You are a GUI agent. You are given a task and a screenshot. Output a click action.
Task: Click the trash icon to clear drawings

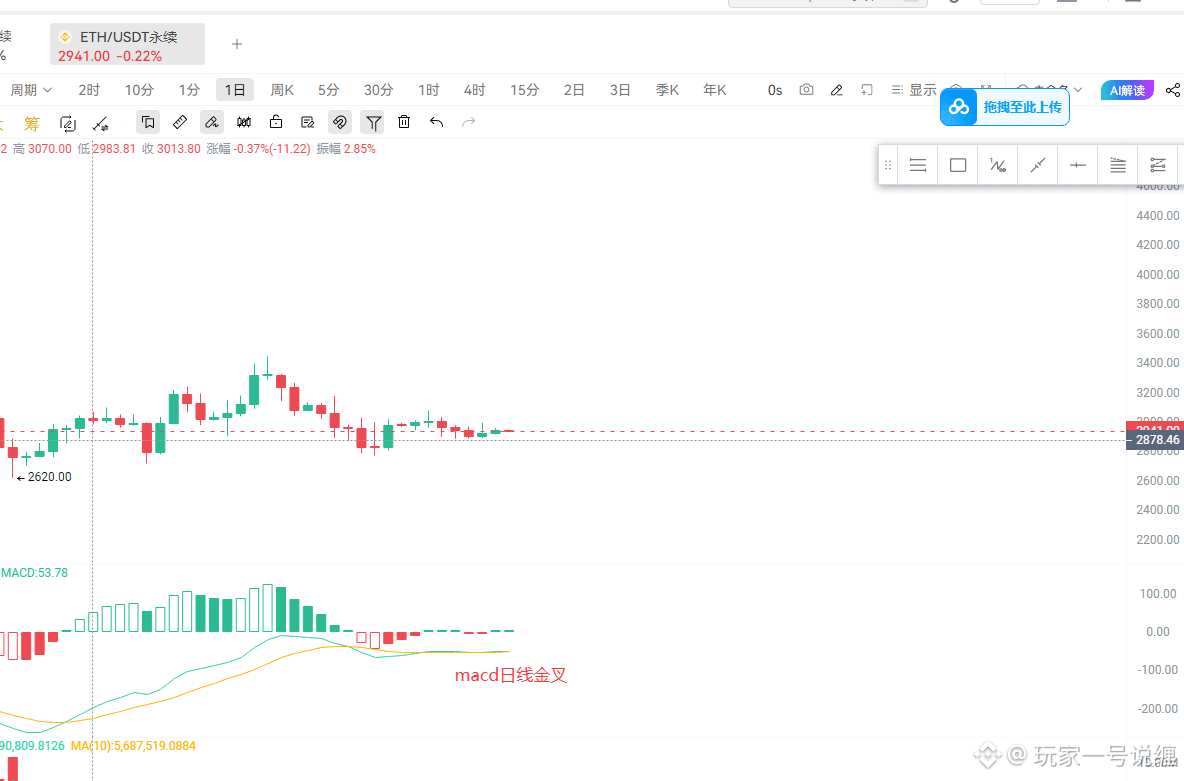click(x=403, y=122)
